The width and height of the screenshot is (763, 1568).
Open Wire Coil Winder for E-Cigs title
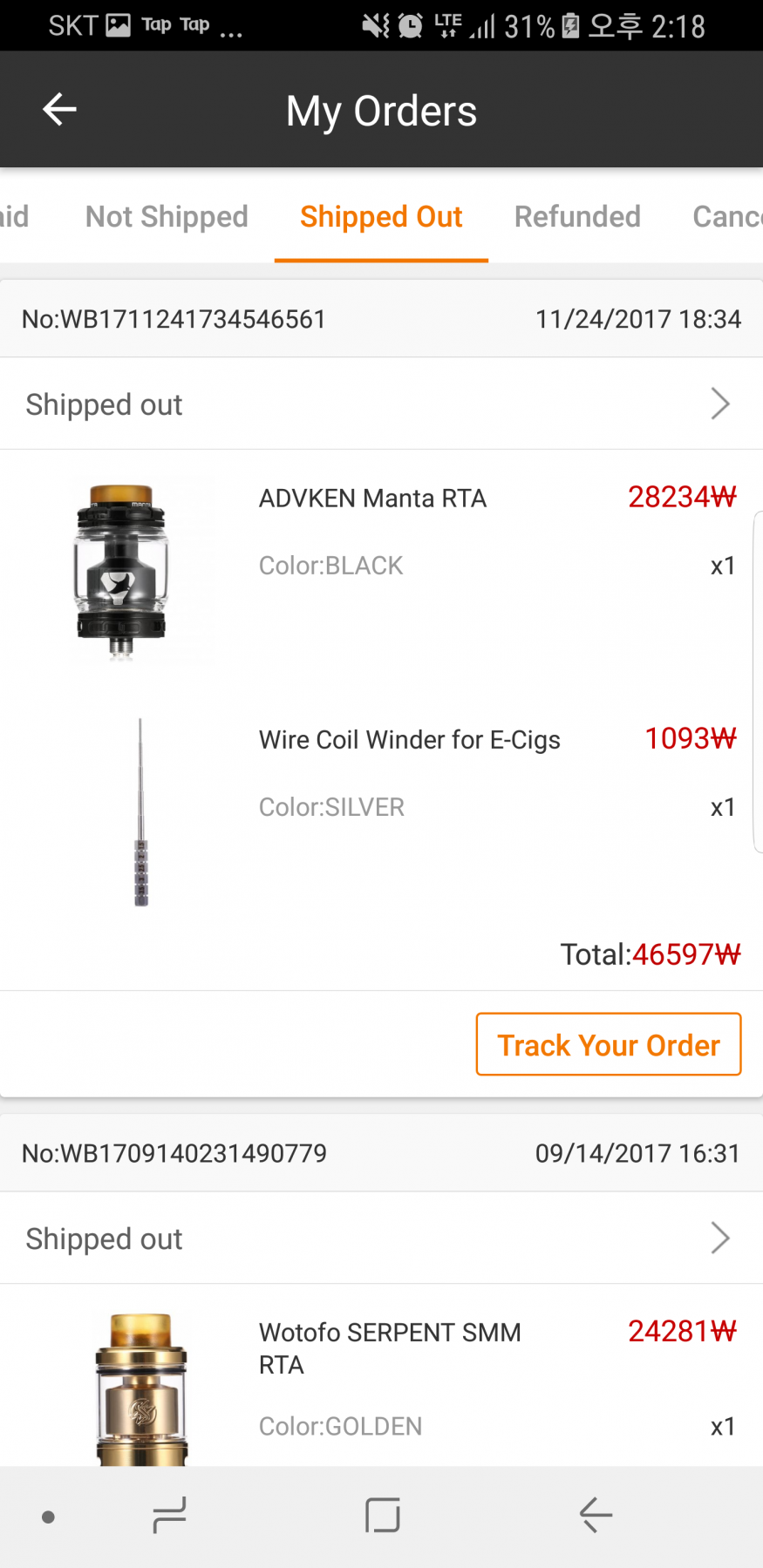tap(409, 740)
